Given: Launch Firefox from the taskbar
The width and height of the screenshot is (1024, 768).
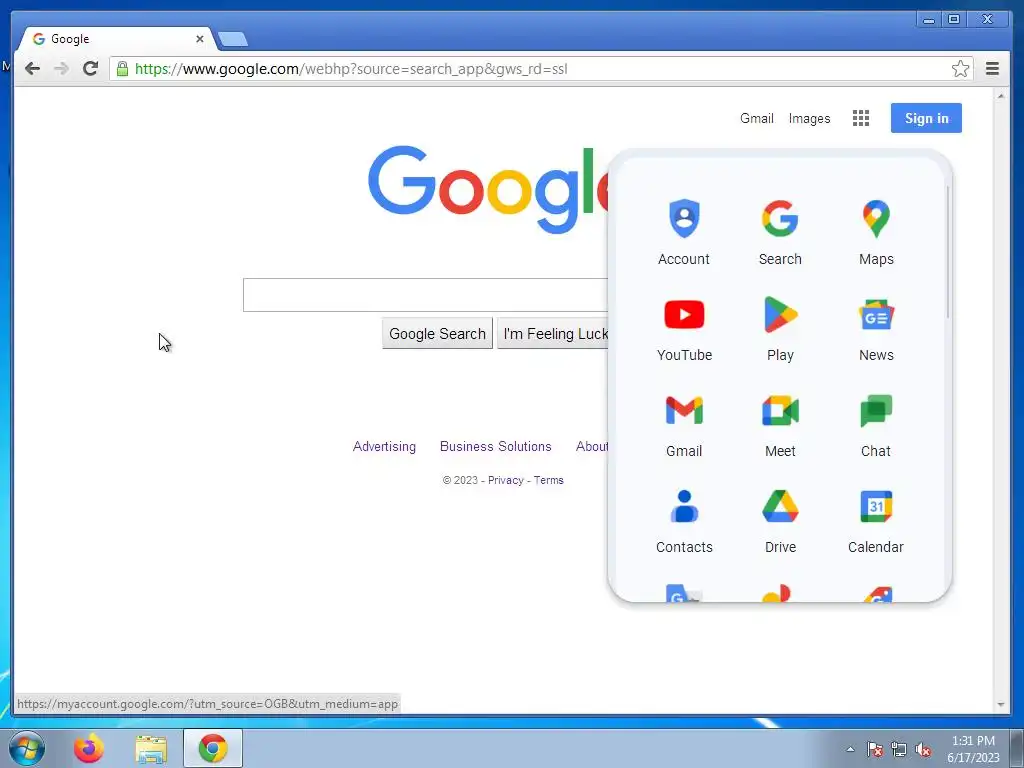Looking at the screenshot, I should 88,748.
